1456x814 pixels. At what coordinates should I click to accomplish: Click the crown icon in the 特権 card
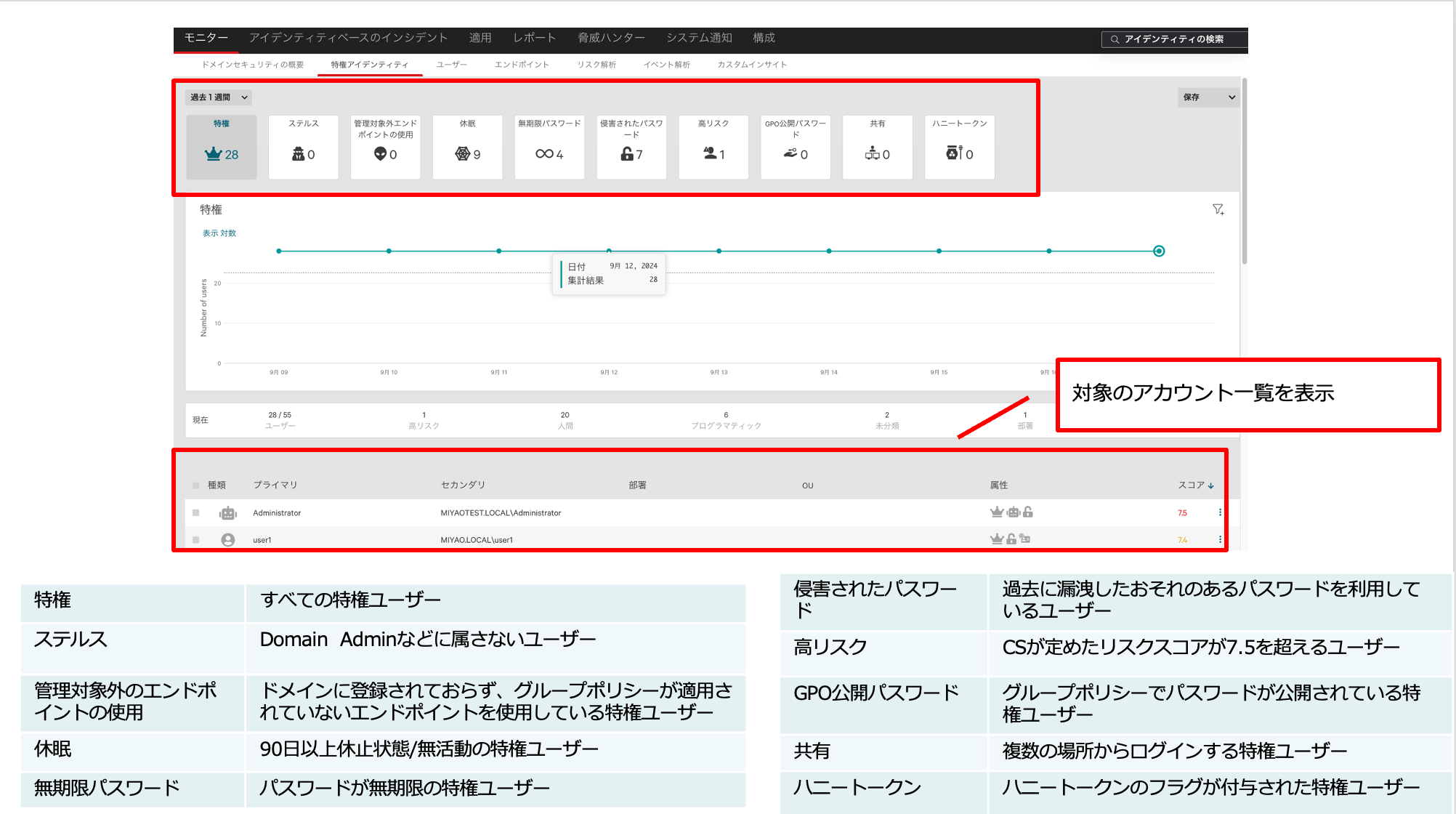pos(213,154)
